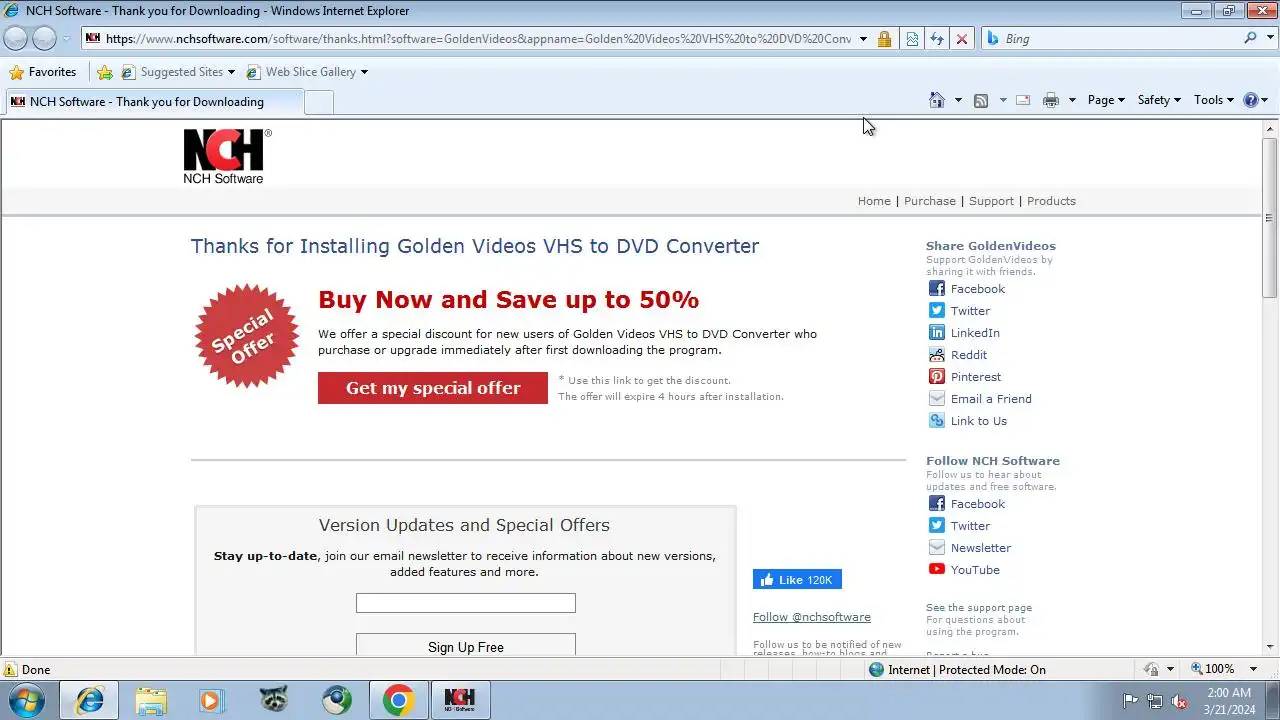The height and width of the screenshot is (720, 1280).
Task: Click the Stop loading red X icon
Action: (x=962, y=39)
